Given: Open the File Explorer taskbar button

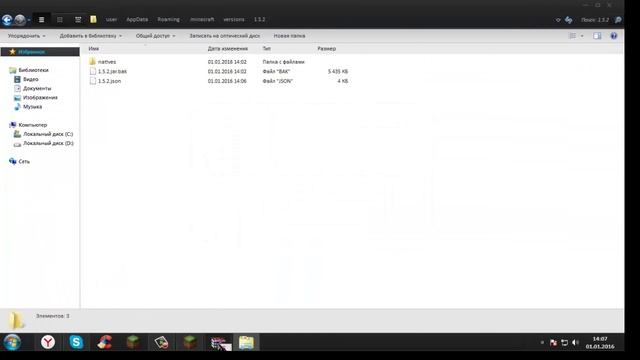Looking at the screenshot, I should click(x=246, y=342).
